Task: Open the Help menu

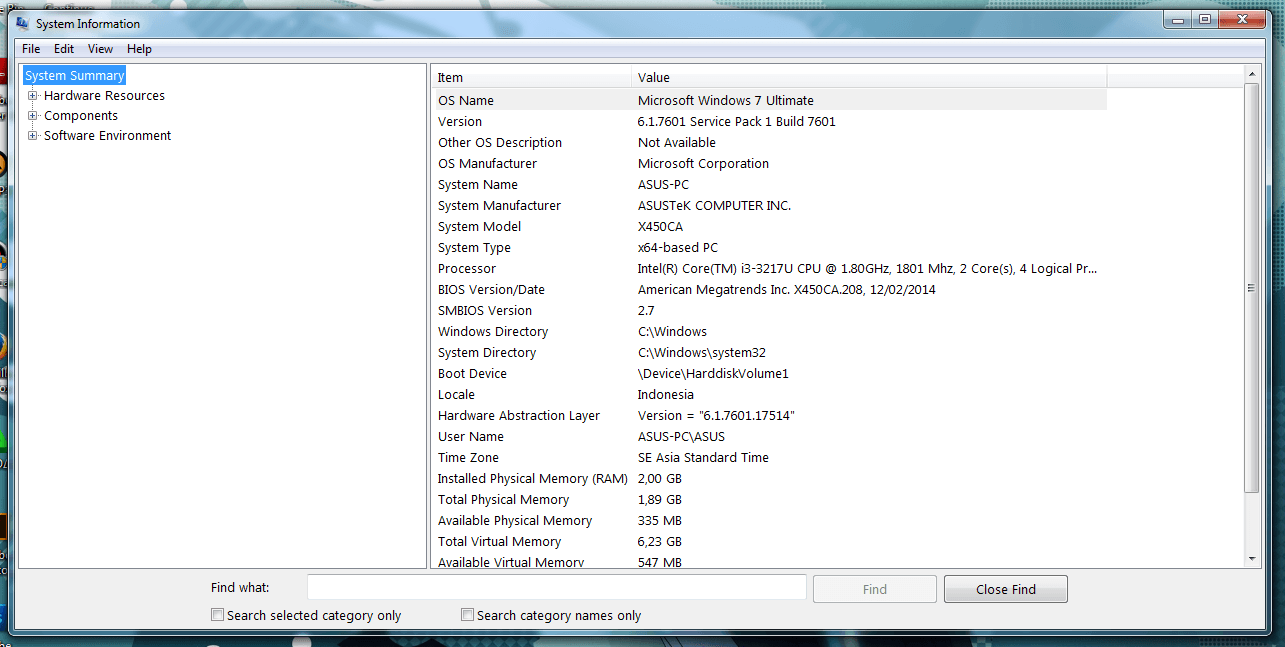Action: 139,49
